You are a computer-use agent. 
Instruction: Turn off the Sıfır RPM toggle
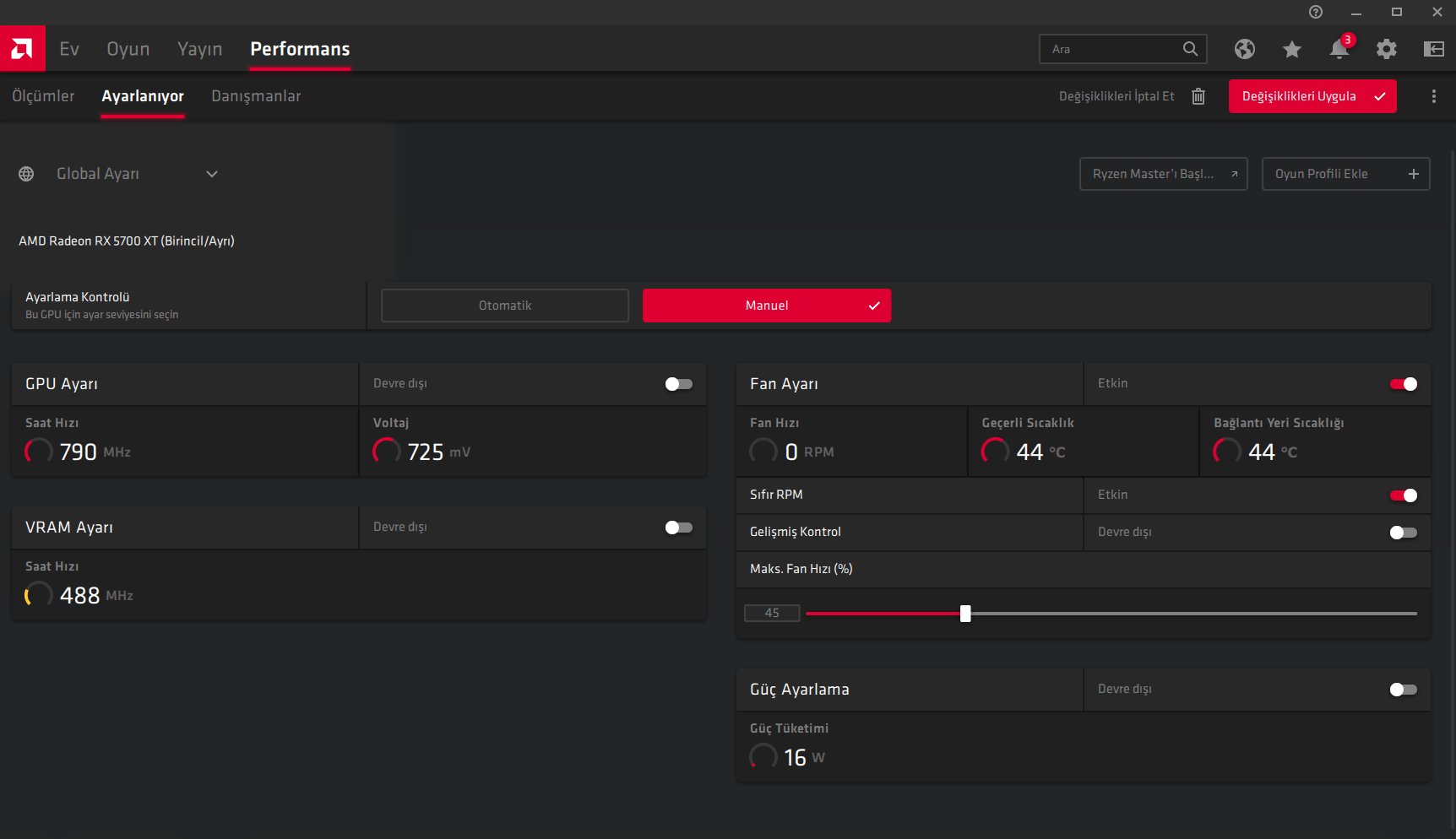click(x=1404, y=495)
